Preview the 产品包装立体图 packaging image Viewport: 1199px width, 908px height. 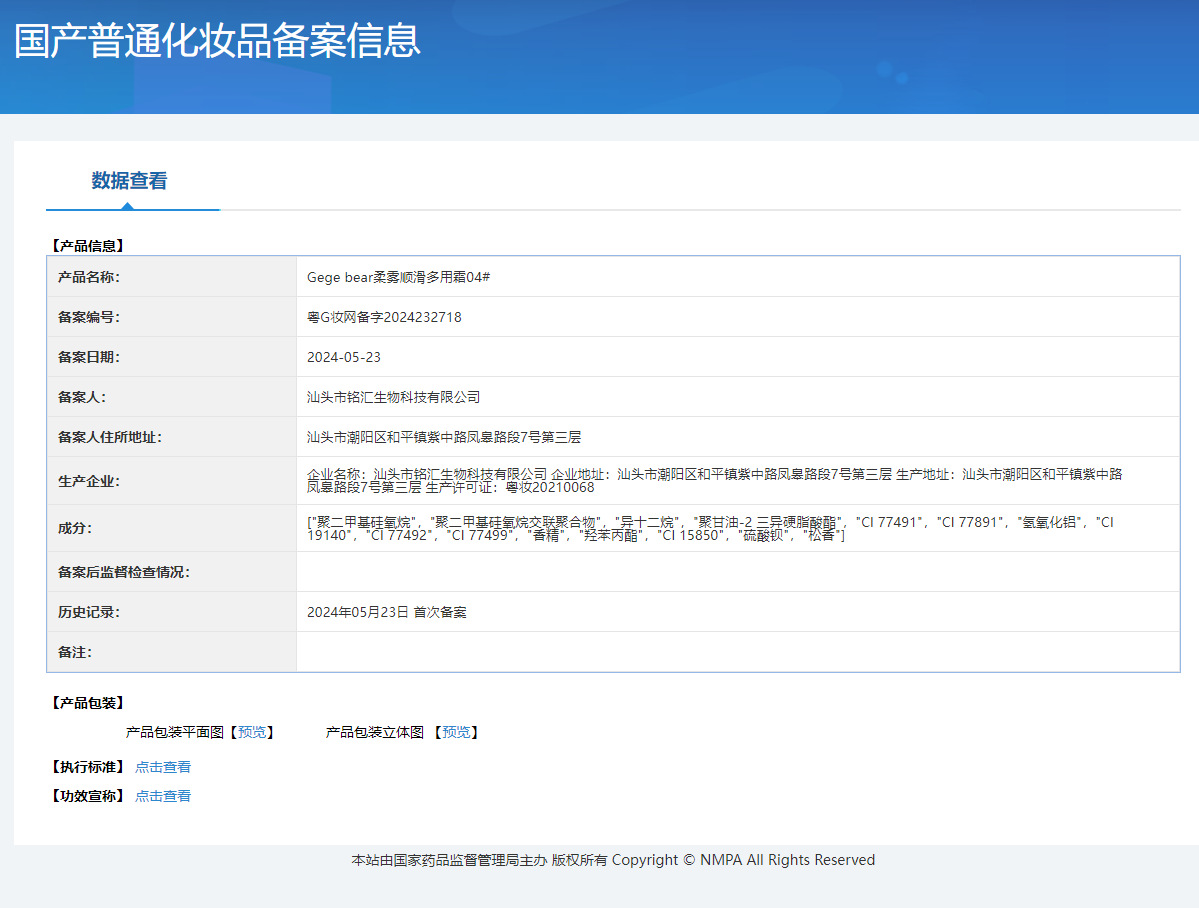[x=456, y=731]
